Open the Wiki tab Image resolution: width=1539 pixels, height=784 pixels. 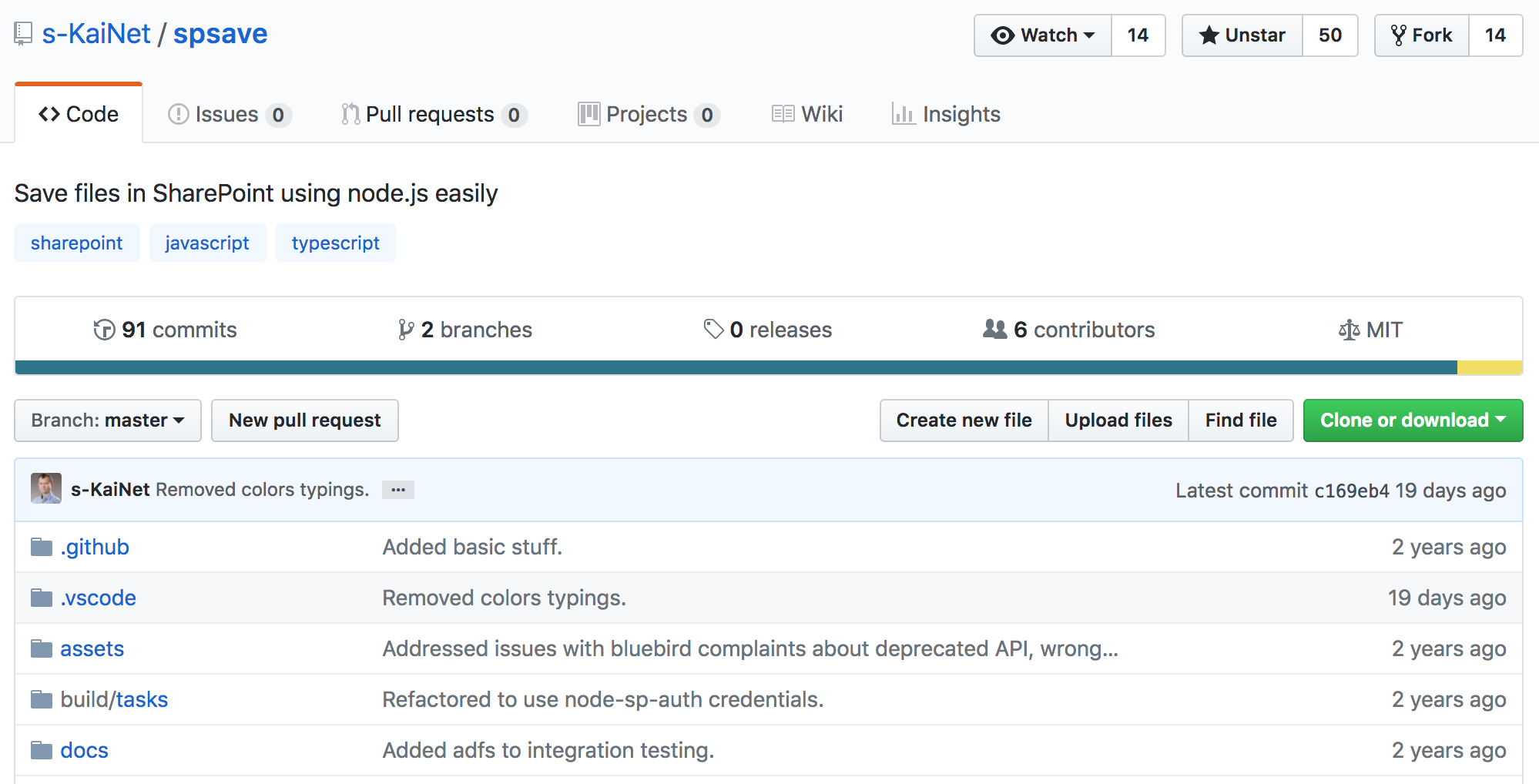click(x=807, y=114)
